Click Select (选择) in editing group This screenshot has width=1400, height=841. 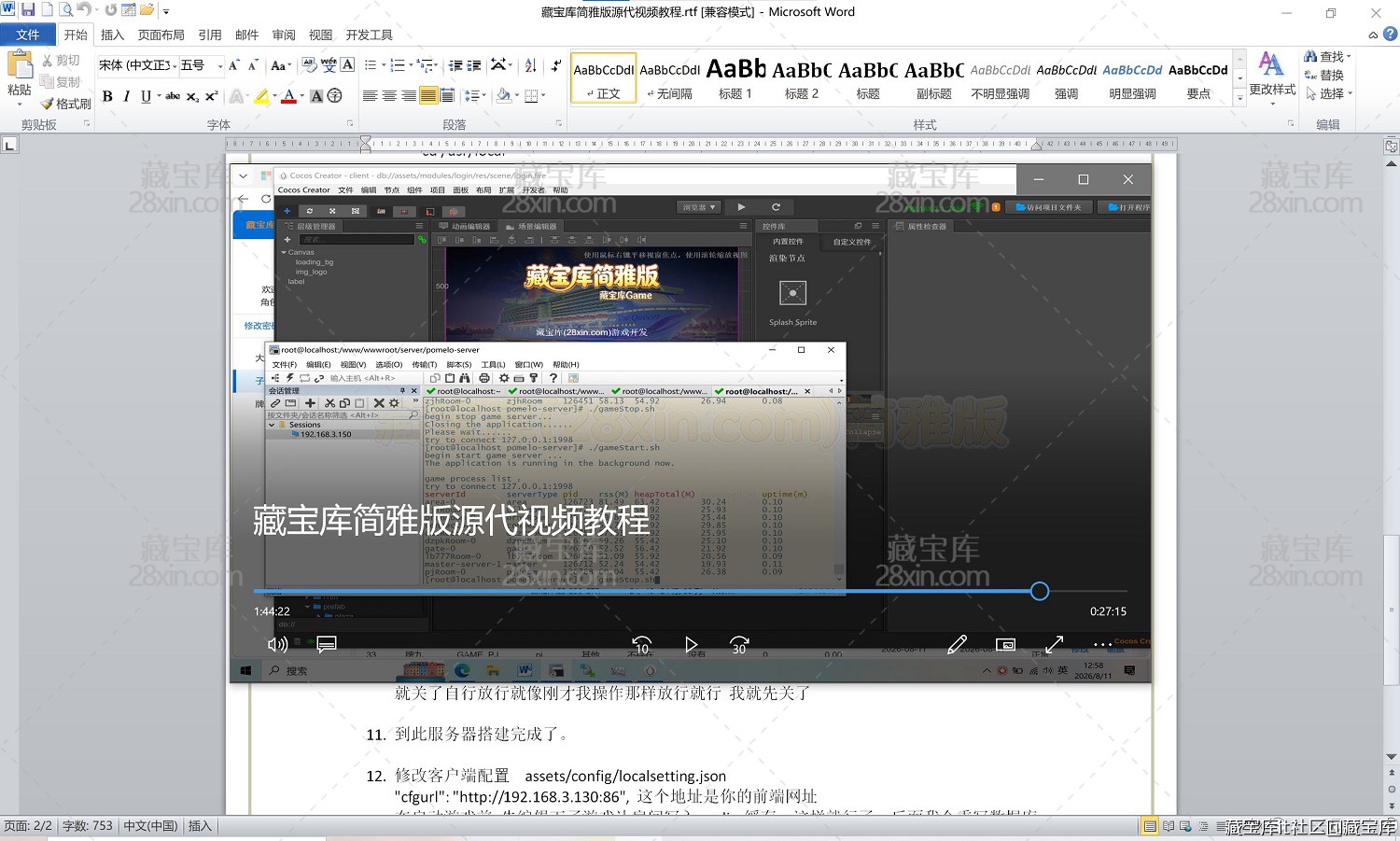[x=1329, y=93]
